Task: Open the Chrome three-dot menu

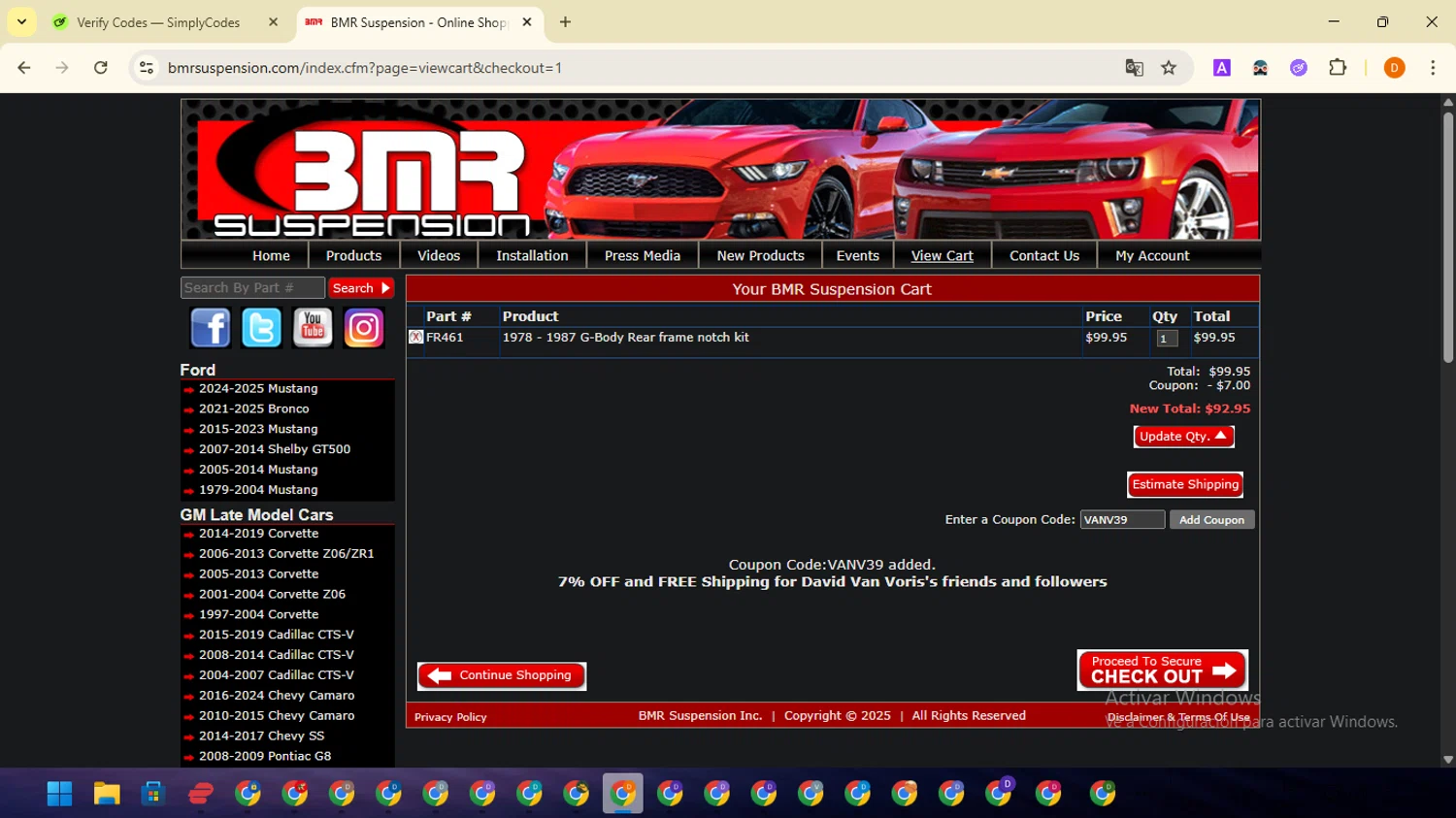Action: point(1433,68)
